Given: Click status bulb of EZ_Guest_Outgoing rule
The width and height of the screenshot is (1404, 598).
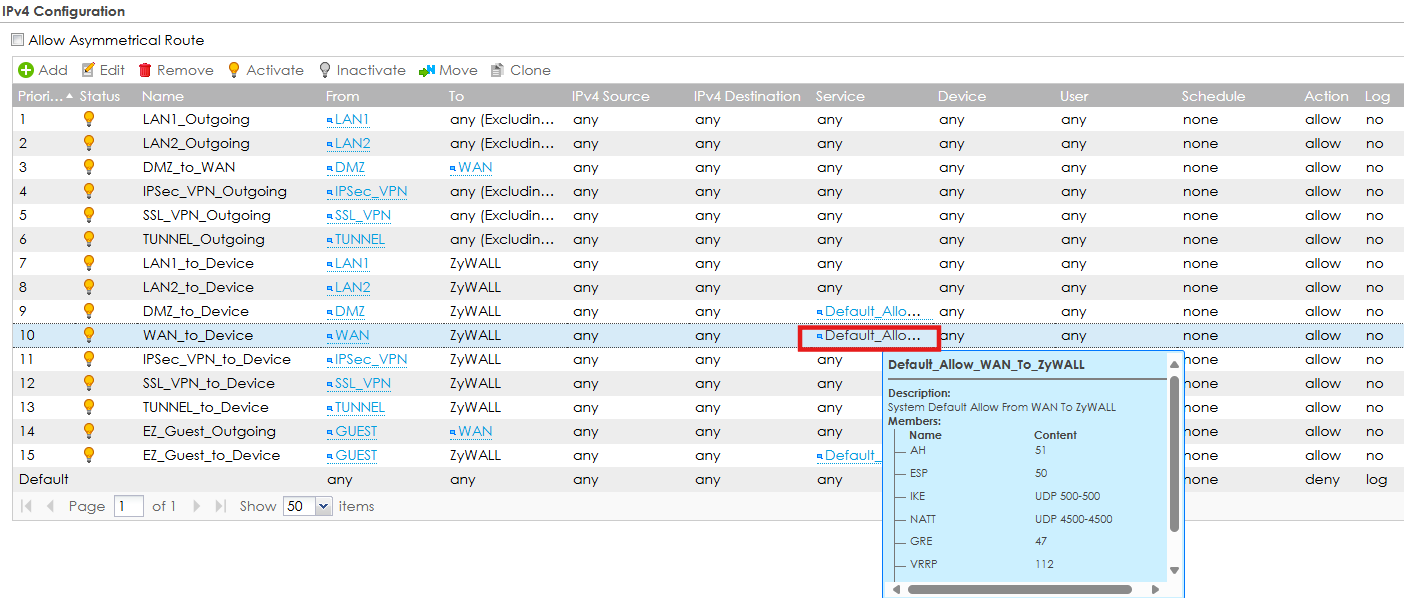Looking at the screenshot, I should (89, 431).
